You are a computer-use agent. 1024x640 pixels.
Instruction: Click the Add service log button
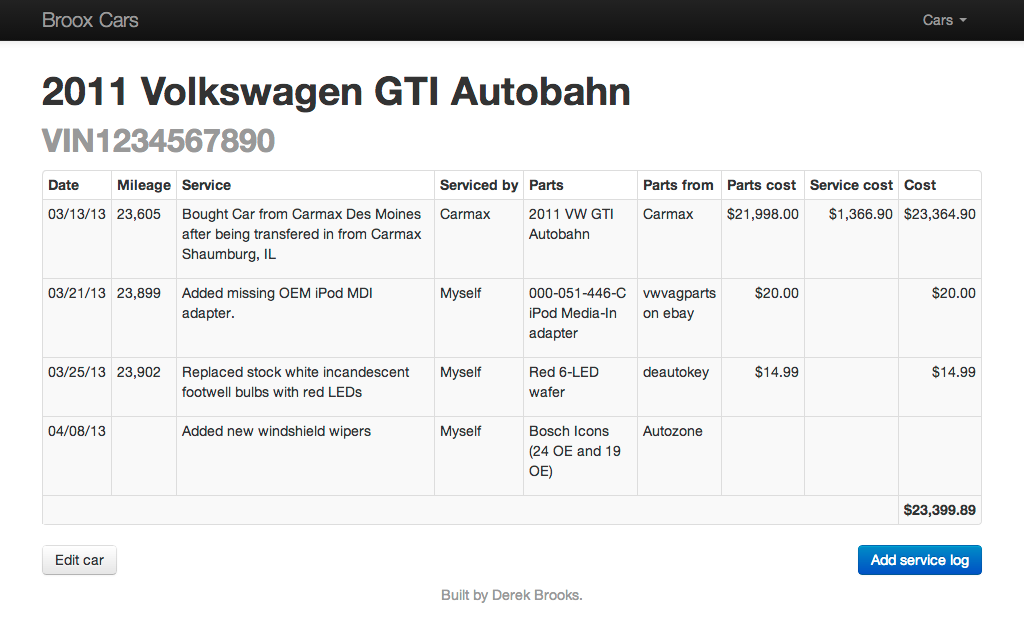click(x=919, y=560)
